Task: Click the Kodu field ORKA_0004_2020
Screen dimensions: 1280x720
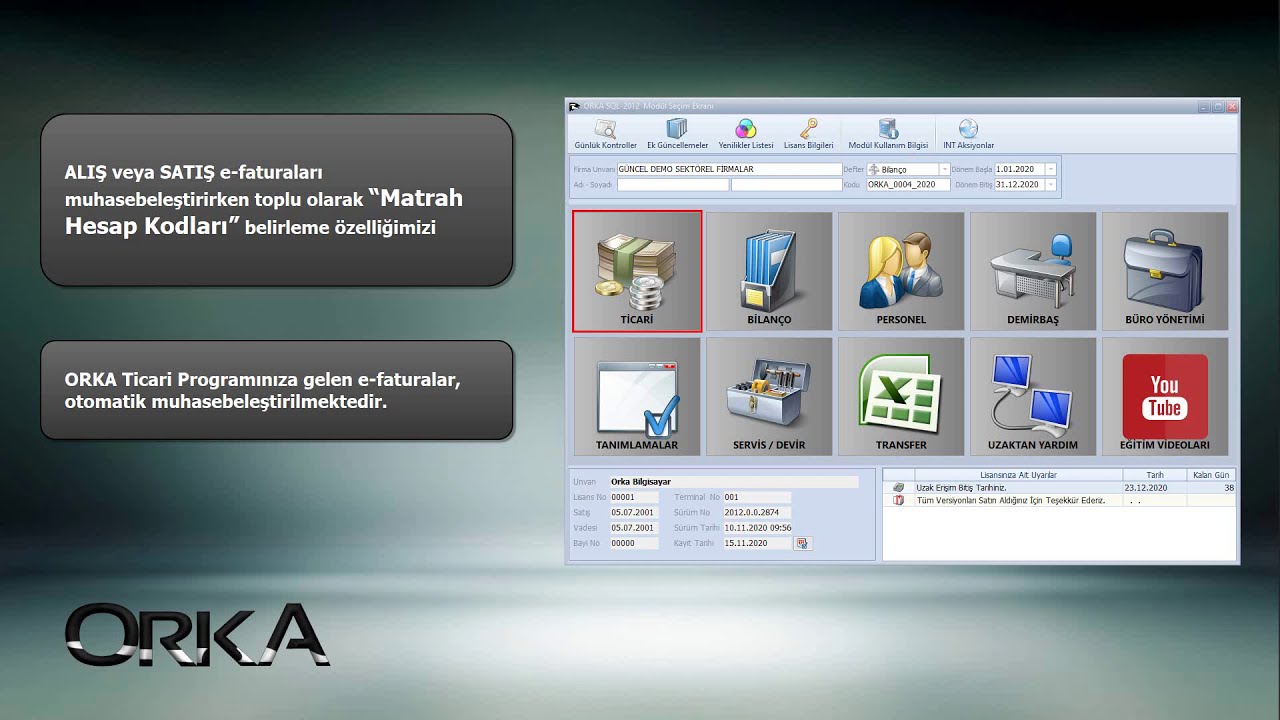Action: pyautogui.click(x=908, y=185)
